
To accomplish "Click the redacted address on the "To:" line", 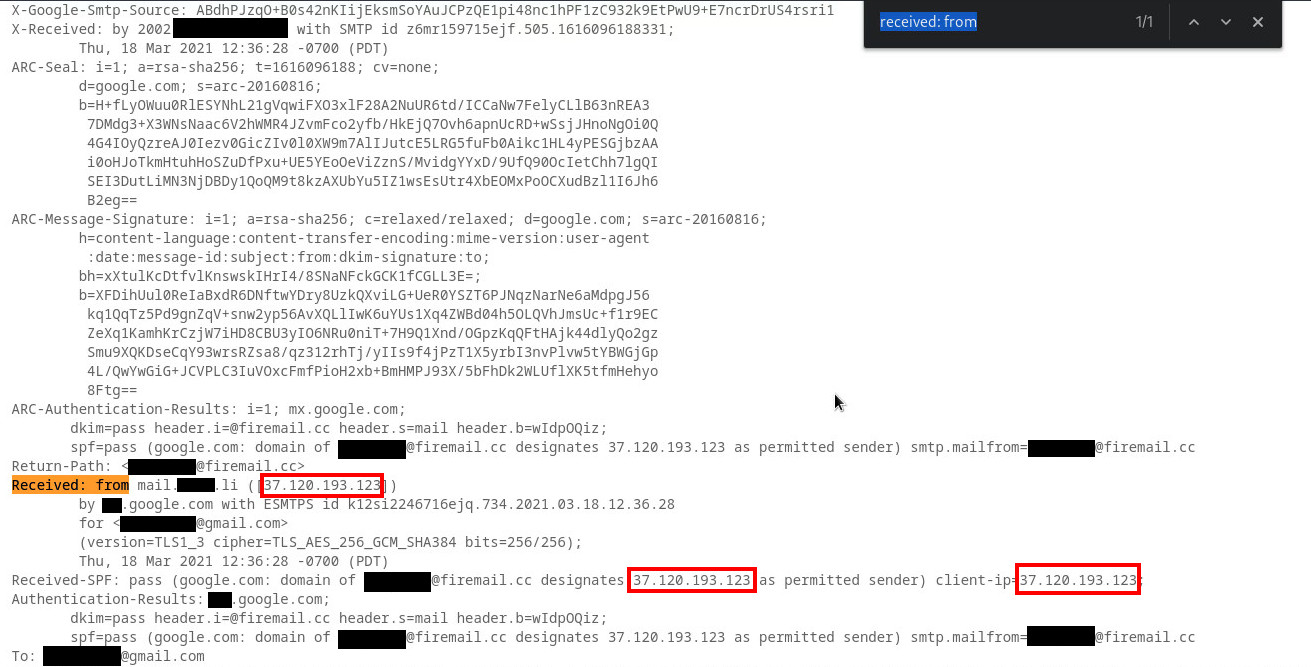I will [82, 657].
